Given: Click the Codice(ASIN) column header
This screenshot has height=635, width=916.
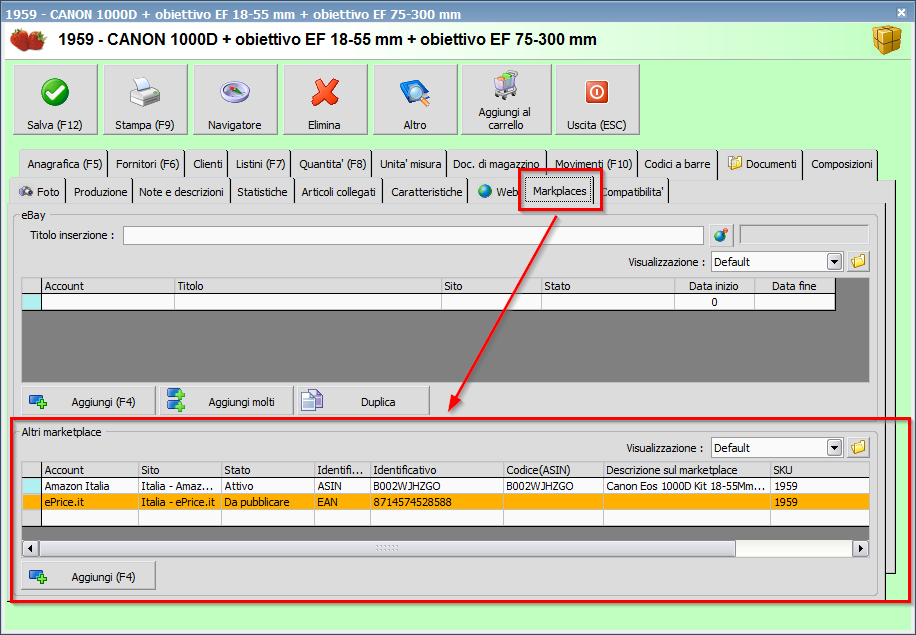Looking at the screenshot, I should (x=553, y=470).
